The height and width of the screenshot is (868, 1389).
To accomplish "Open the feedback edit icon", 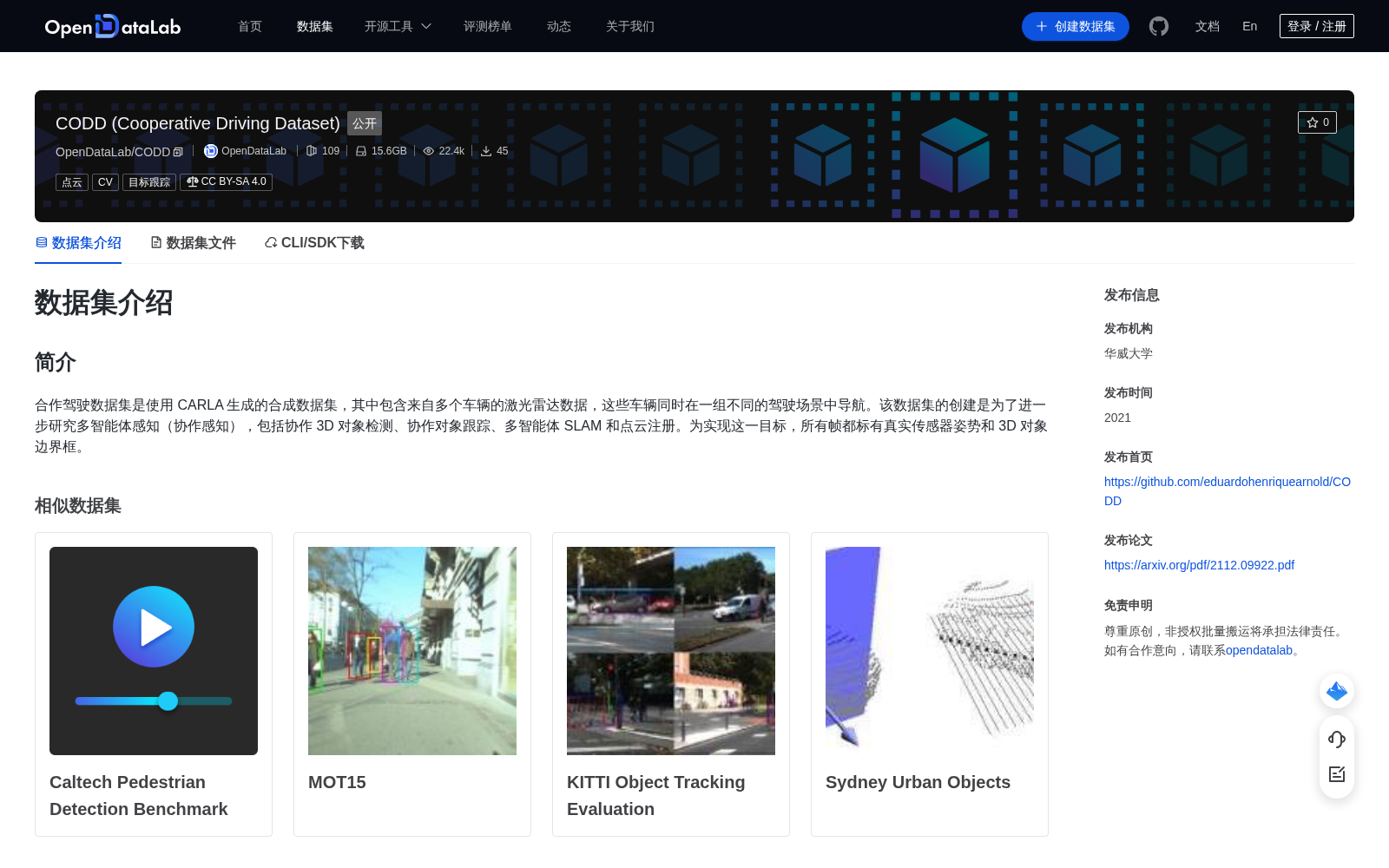I will point(1337,774).
